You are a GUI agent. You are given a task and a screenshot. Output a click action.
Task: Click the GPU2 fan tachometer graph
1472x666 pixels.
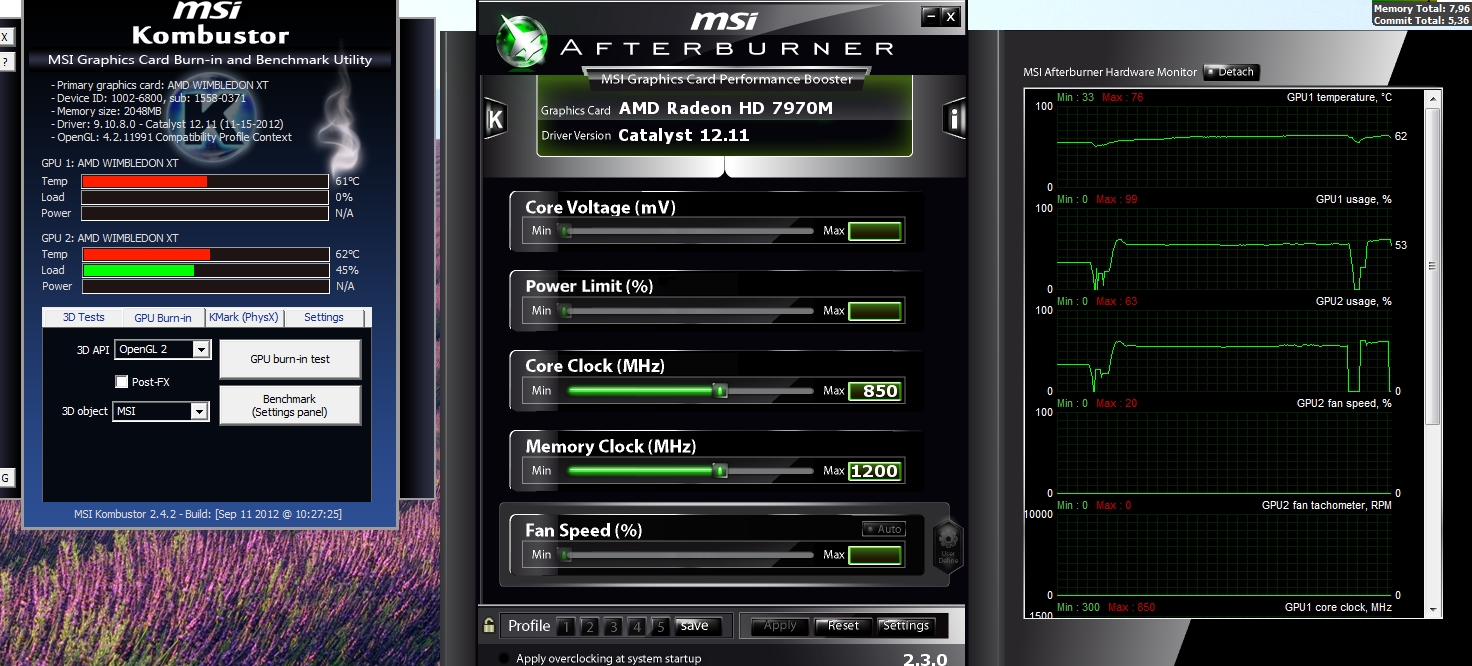[1224, 554]
